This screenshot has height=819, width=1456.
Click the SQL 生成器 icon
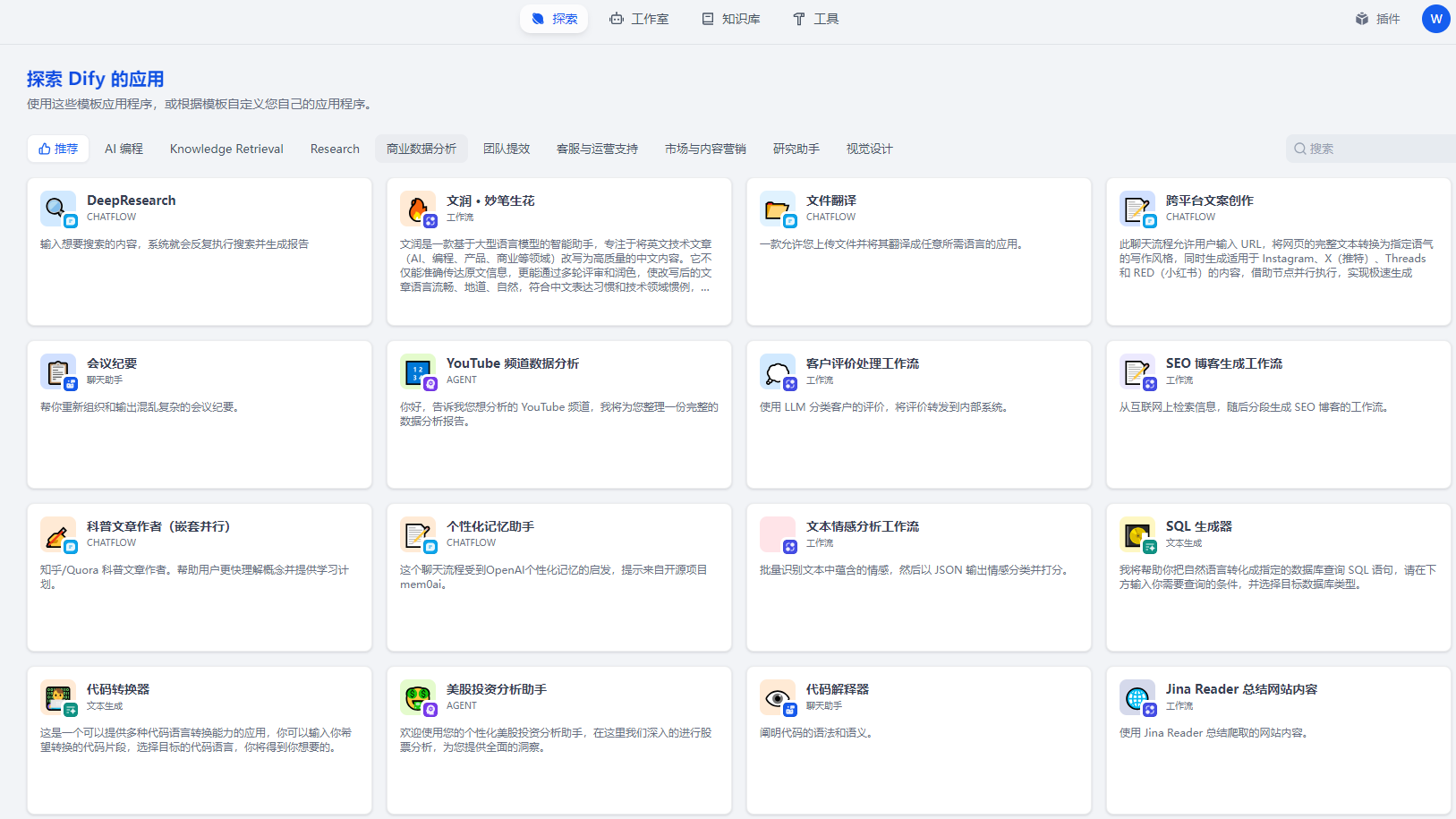[x=1137, y=534]
